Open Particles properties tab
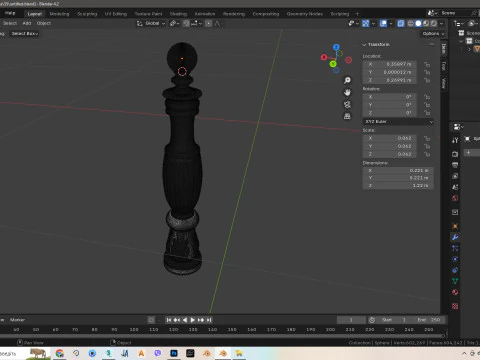The height and width of the screenshot is (360, 480). point(455,248)
